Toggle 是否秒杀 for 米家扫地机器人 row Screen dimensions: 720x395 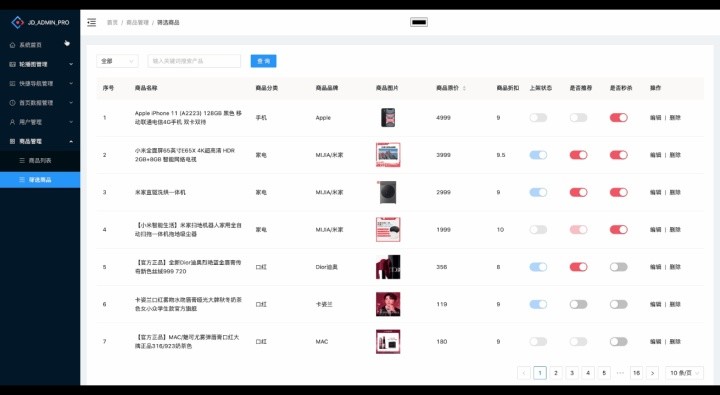point(619,229)
